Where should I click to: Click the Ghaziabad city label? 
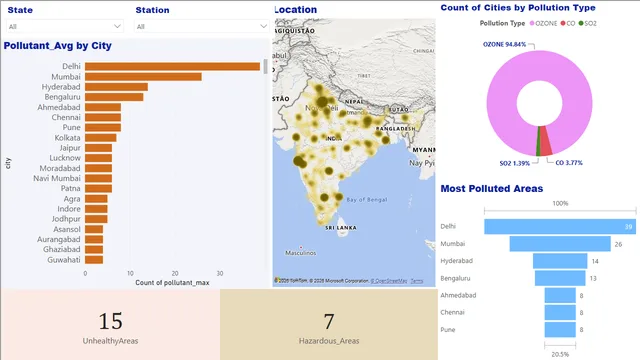coord(62,249)
